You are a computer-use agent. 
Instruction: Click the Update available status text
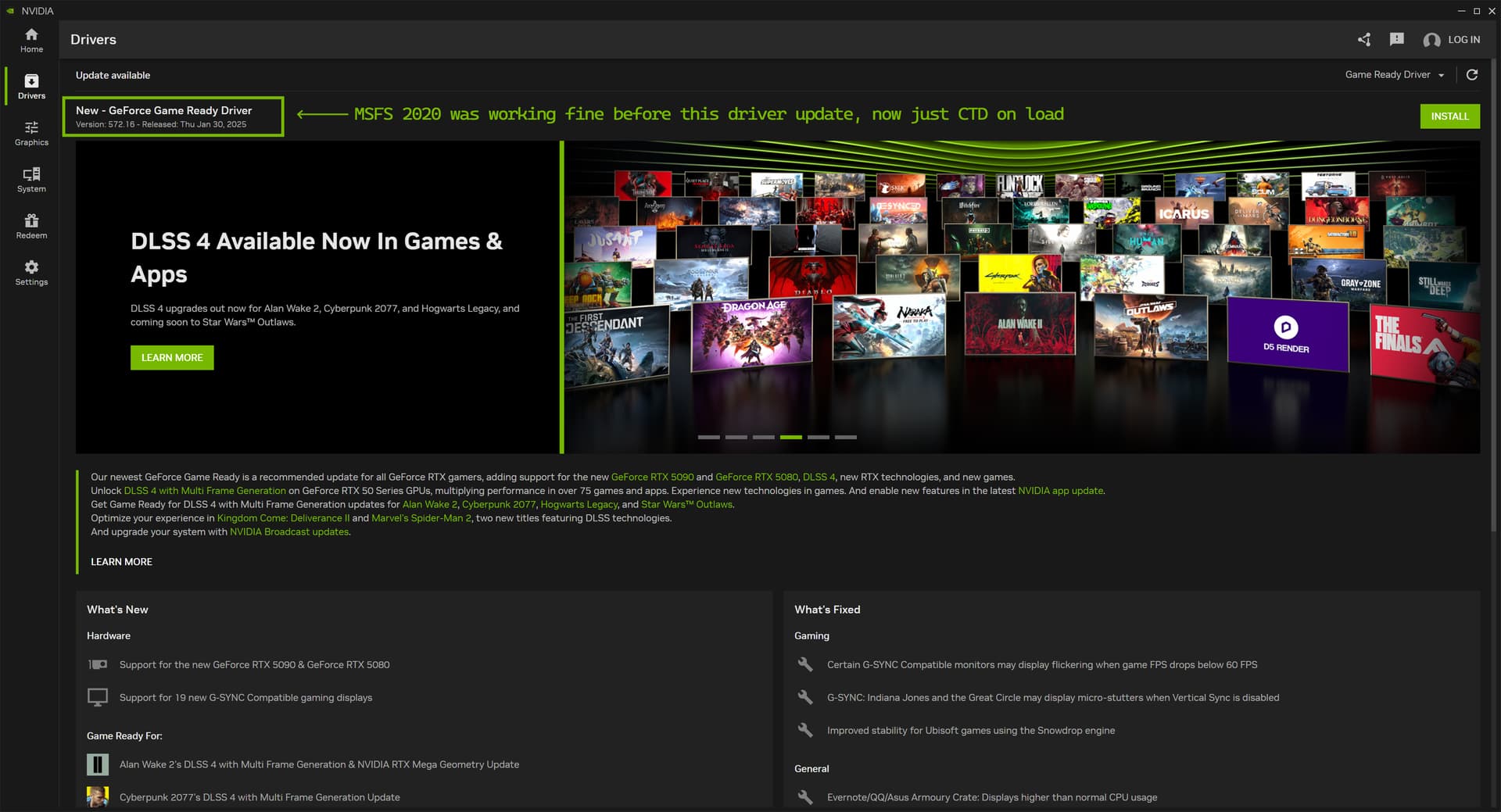pos(113,75)
